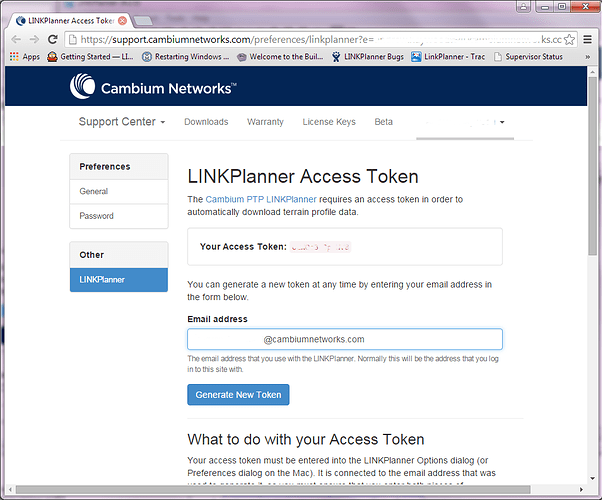Click the vertical scrollbar down arrow
The width and height of the screenshot is (602, 500).
point(592,478)
